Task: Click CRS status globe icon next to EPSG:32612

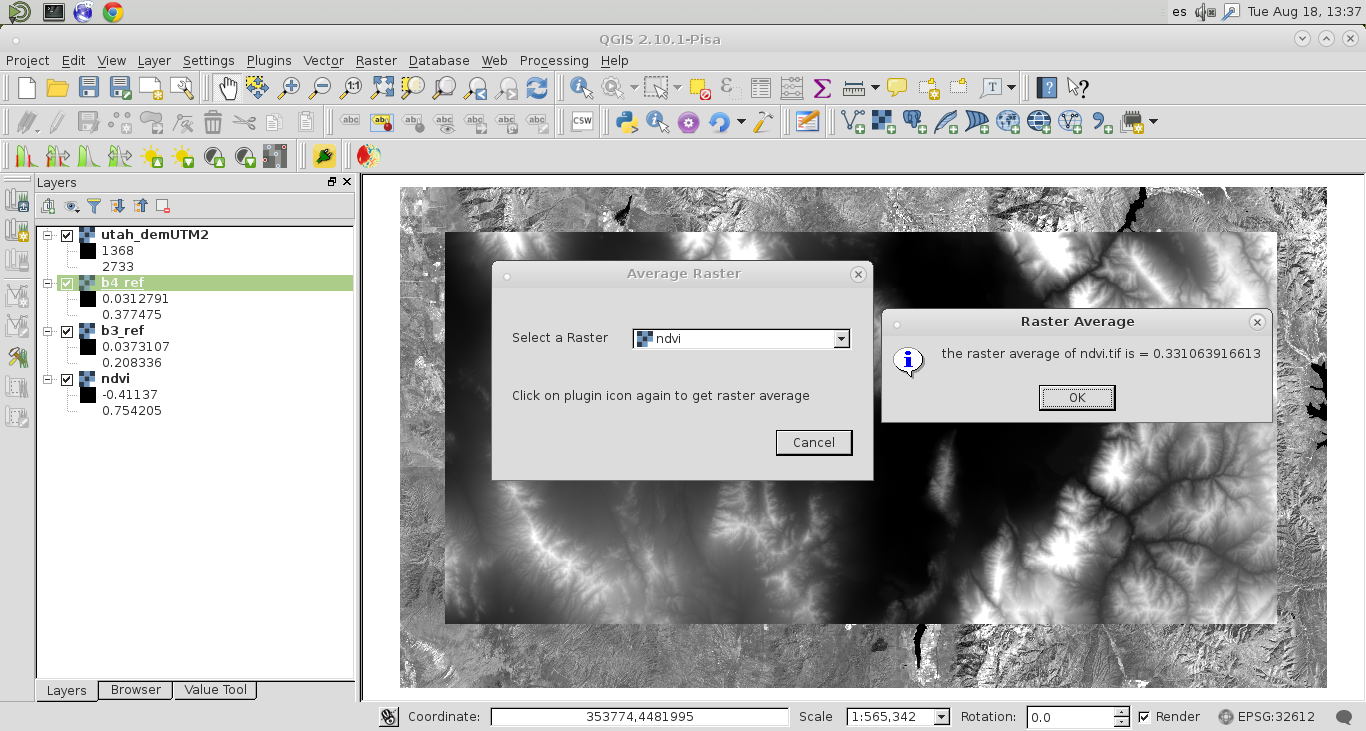Action: point(1226,717)
